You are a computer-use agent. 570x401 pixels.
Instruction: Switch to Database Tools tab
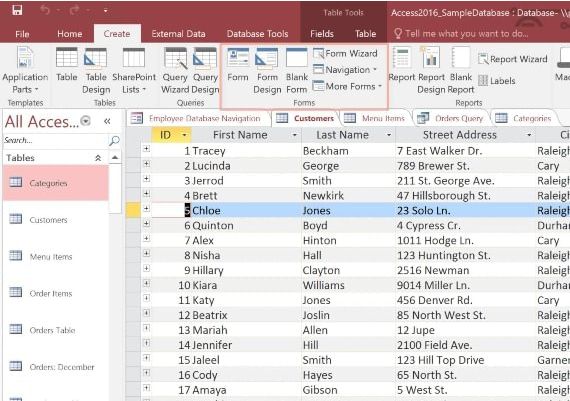tap(257, 34)
